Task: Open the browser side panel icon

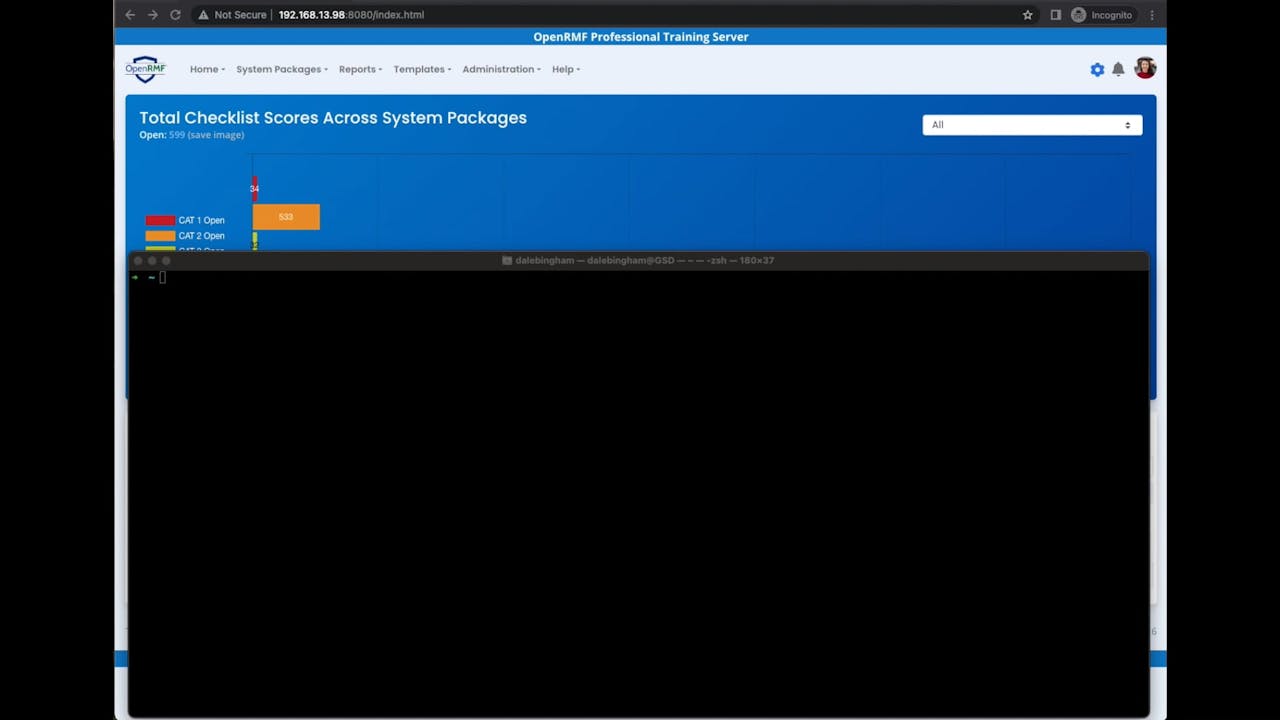Action: pyautogui.click(x=1055, y=15)
